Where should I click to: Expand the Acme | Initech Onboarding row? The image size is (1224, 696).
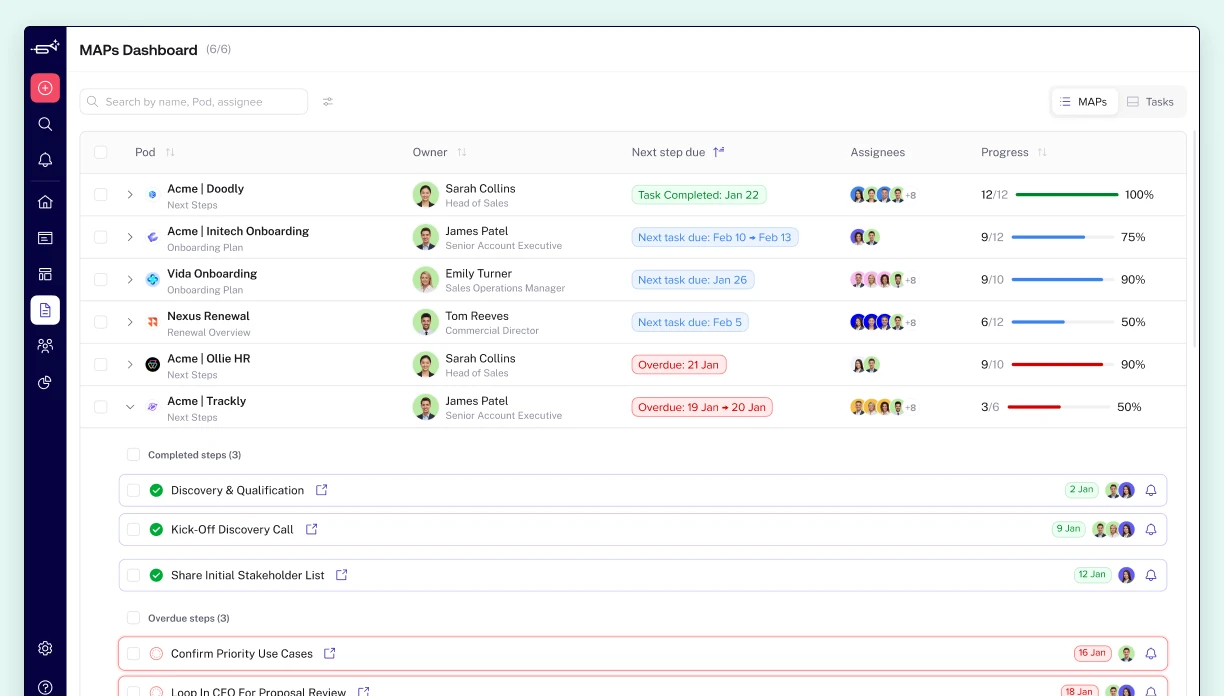tap(130, 237)
